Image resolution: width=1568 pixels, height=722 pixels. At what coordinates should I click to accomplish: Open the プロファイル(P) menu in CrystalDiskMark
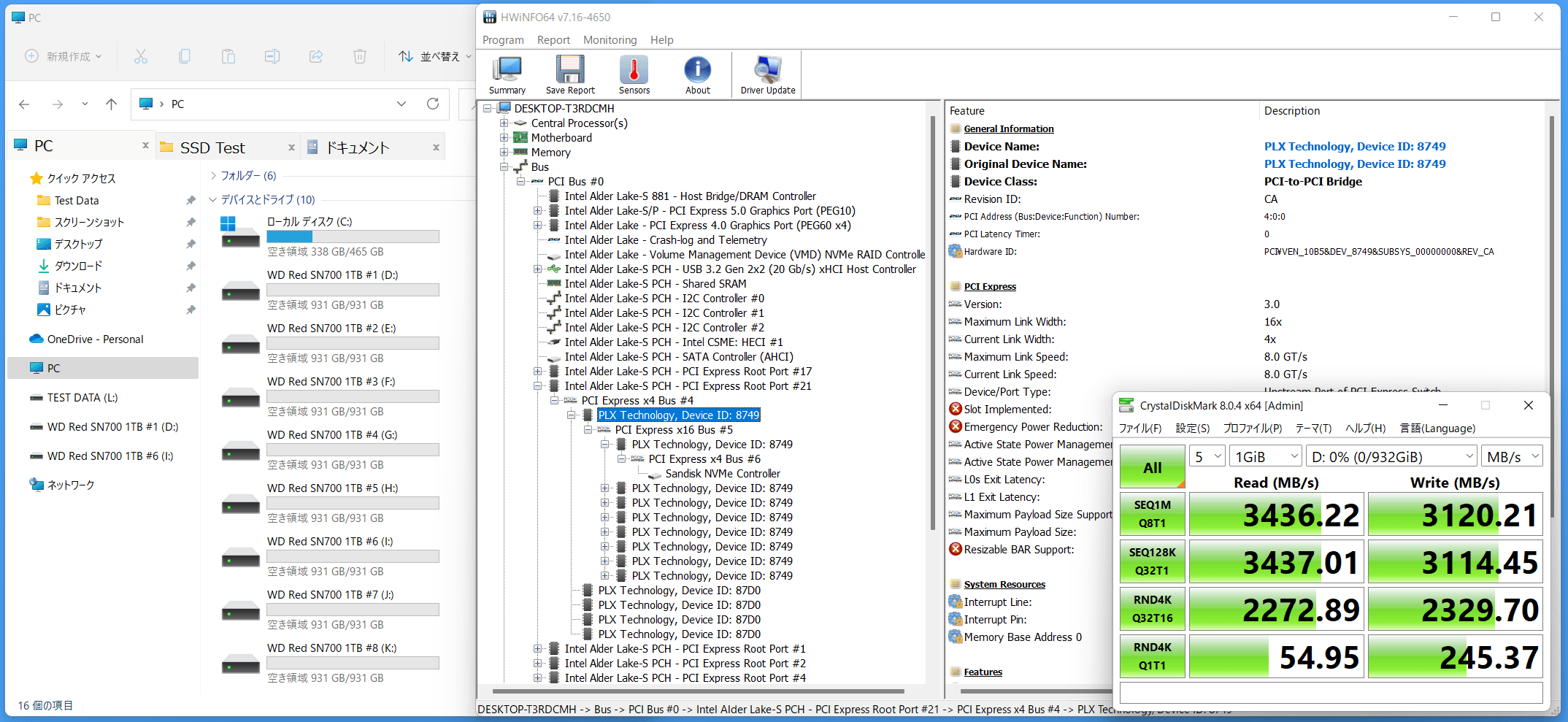tap(1253, 429)
